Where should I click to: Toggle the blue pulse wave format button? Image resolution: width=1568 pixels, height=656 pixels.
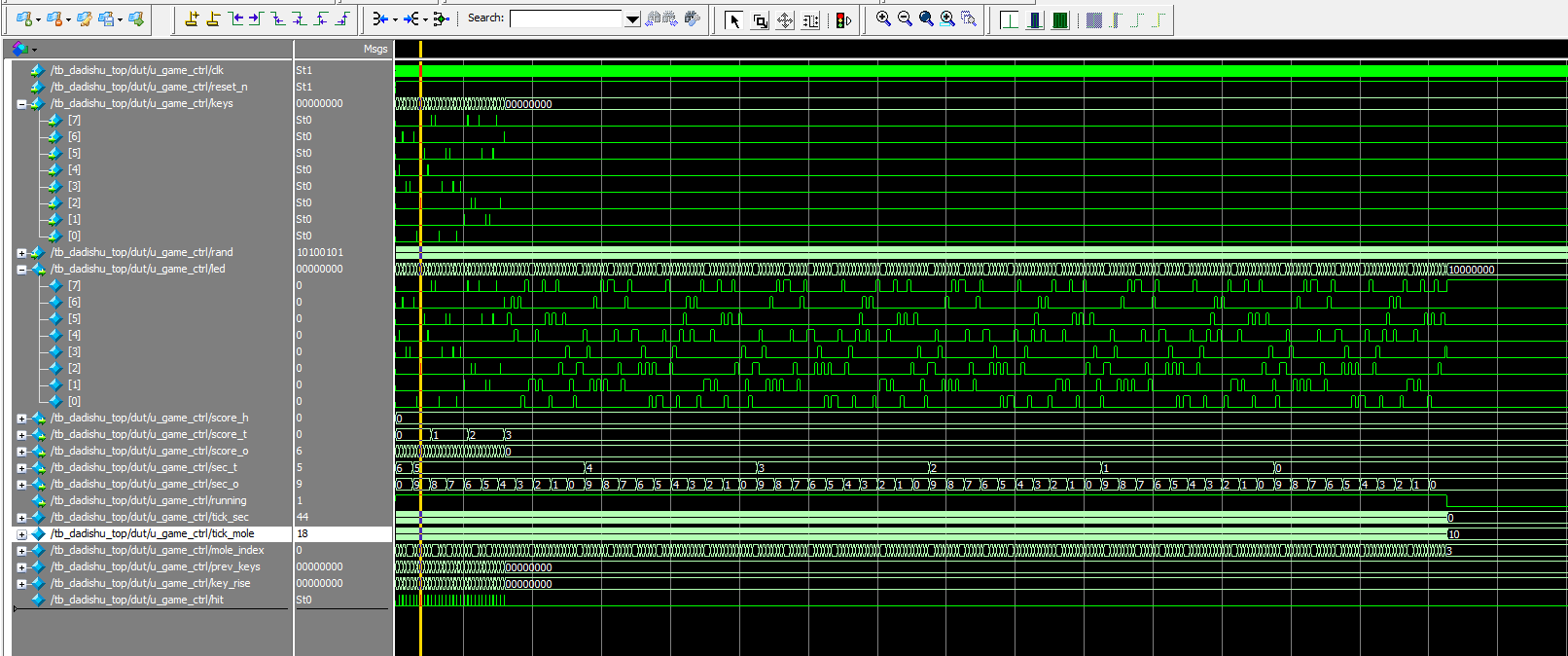1035,19
